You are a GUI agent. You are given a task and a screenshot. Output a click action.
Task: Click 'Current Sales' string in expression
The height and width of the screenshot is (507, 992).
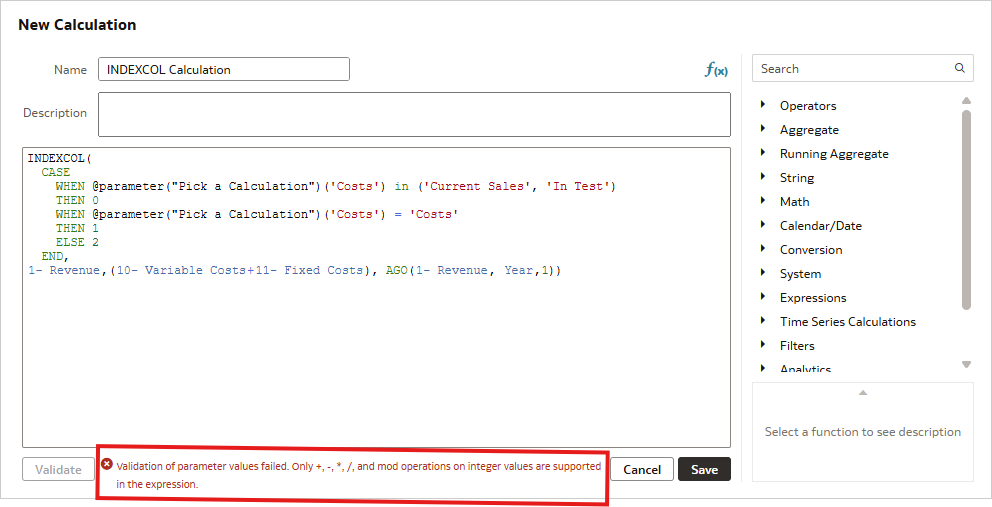point(478,186)
